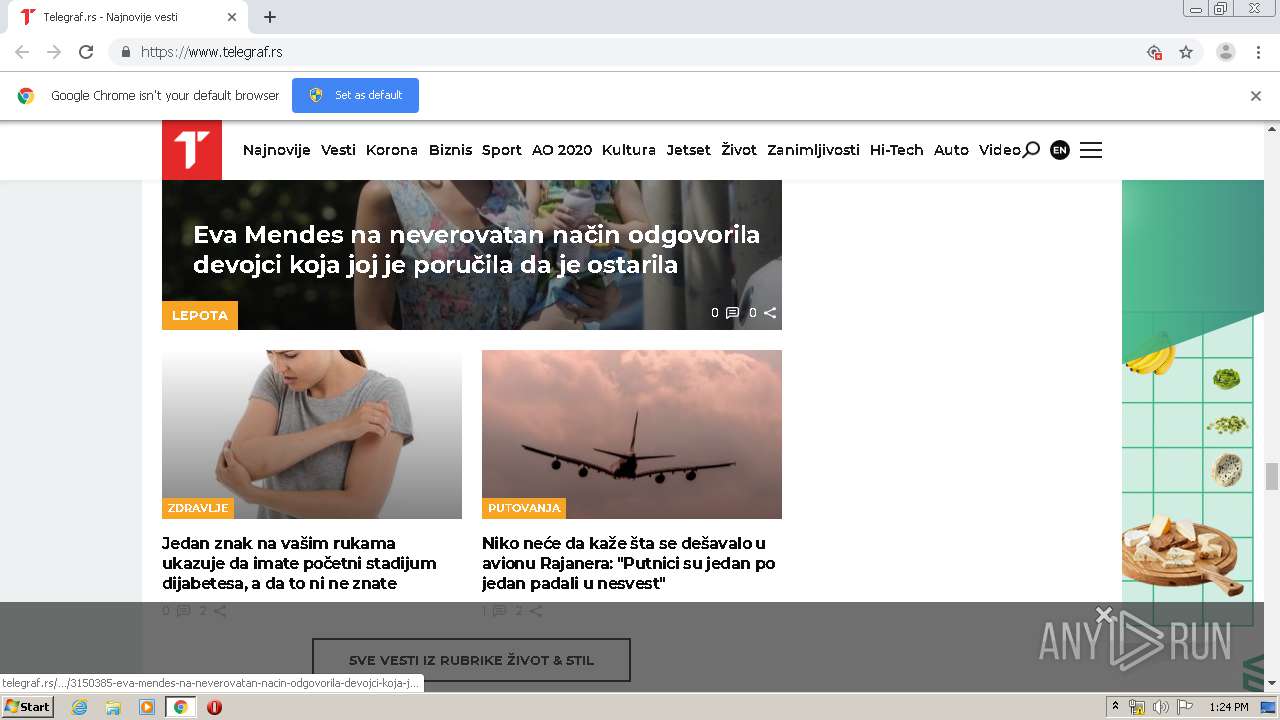Open the Eva Mendes headline article
Image resolution: width=1280 pixels, height=720 pixels.
coord(477,249)
